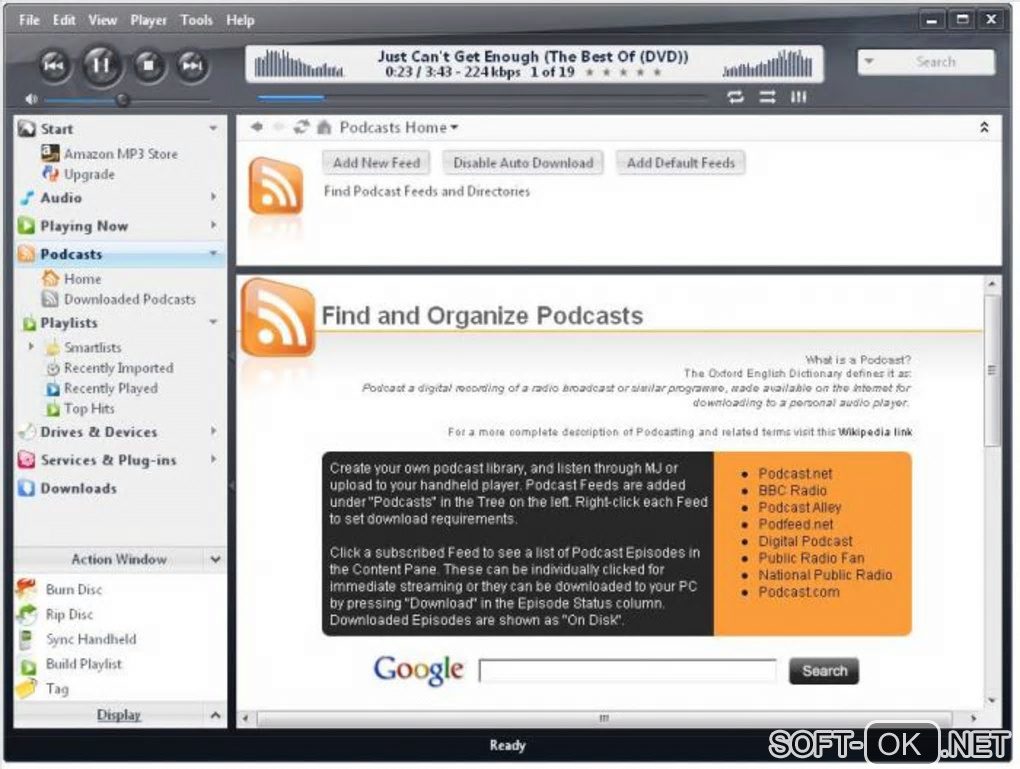Open the Edit menu
This screenshot has width=1020, height=769.
point(64,20)
